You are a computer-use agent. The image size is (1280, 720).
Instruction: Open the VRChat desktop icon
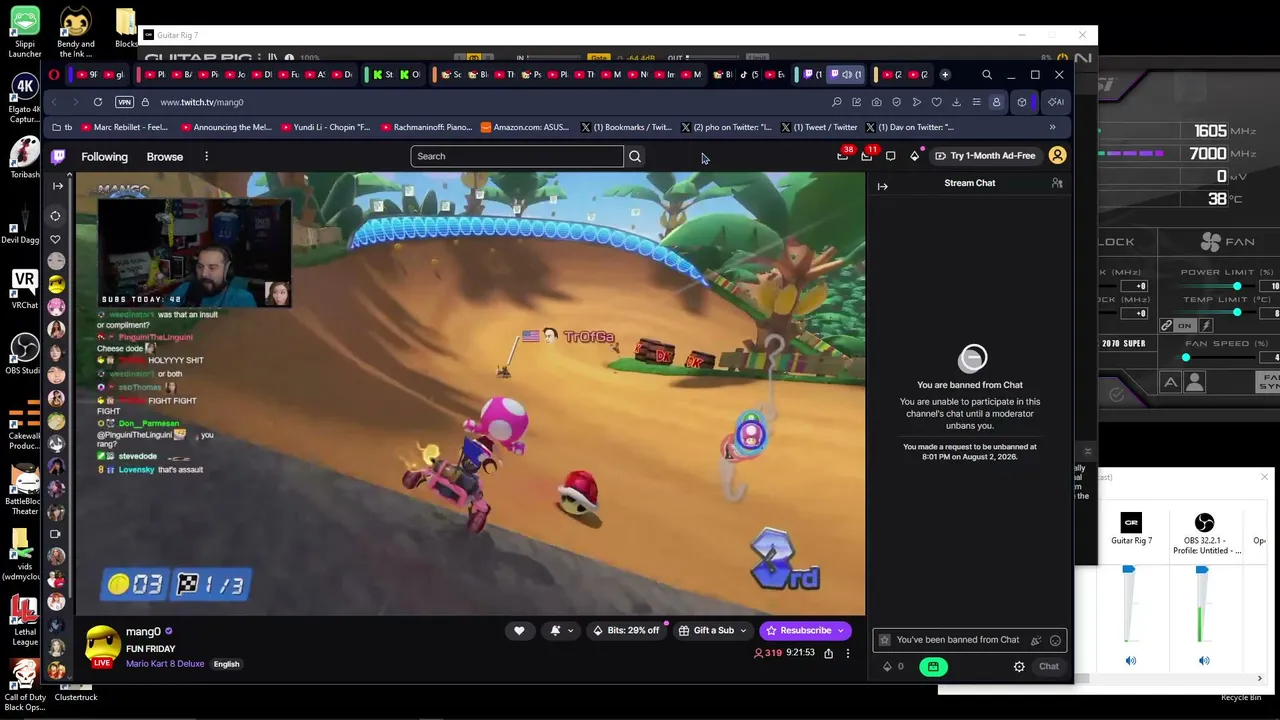coord(24,289)
